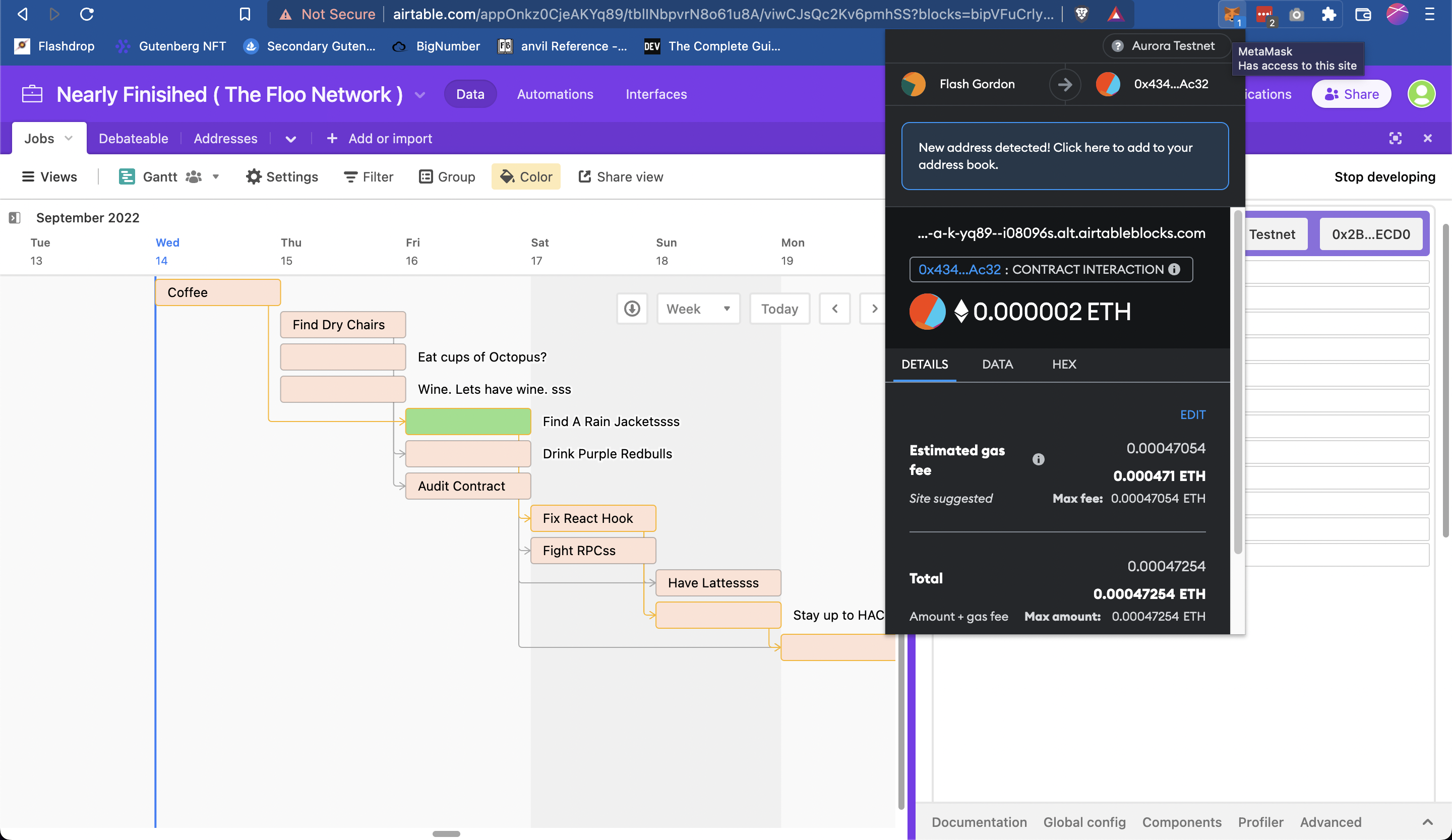Reload the current Airtable page
Viewport: 1452px width, 840px height.
click(86, 14)
